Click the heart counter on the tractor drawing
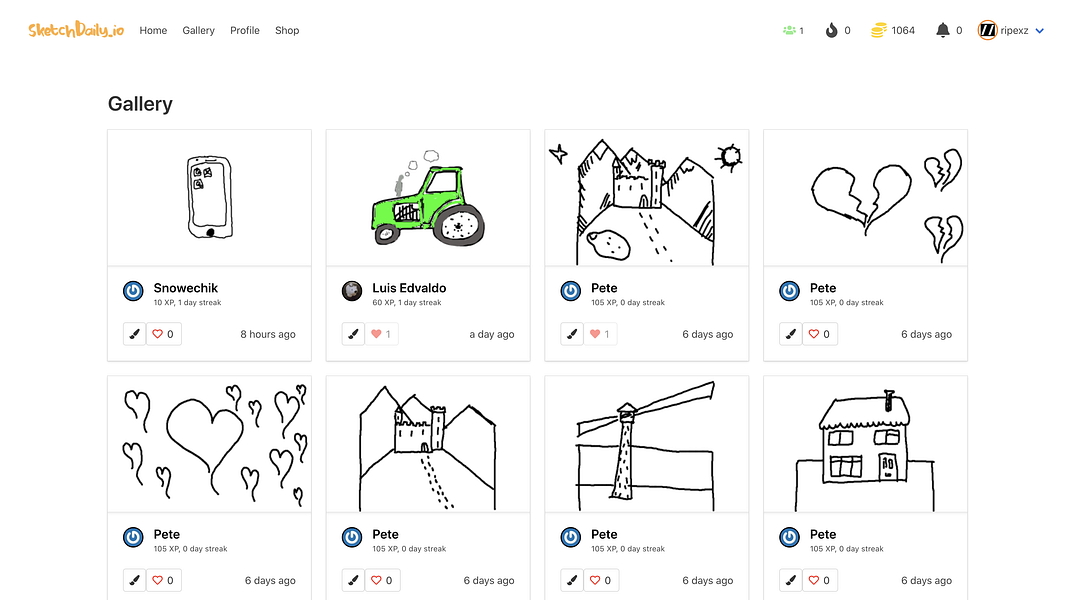 coord(381,333)
